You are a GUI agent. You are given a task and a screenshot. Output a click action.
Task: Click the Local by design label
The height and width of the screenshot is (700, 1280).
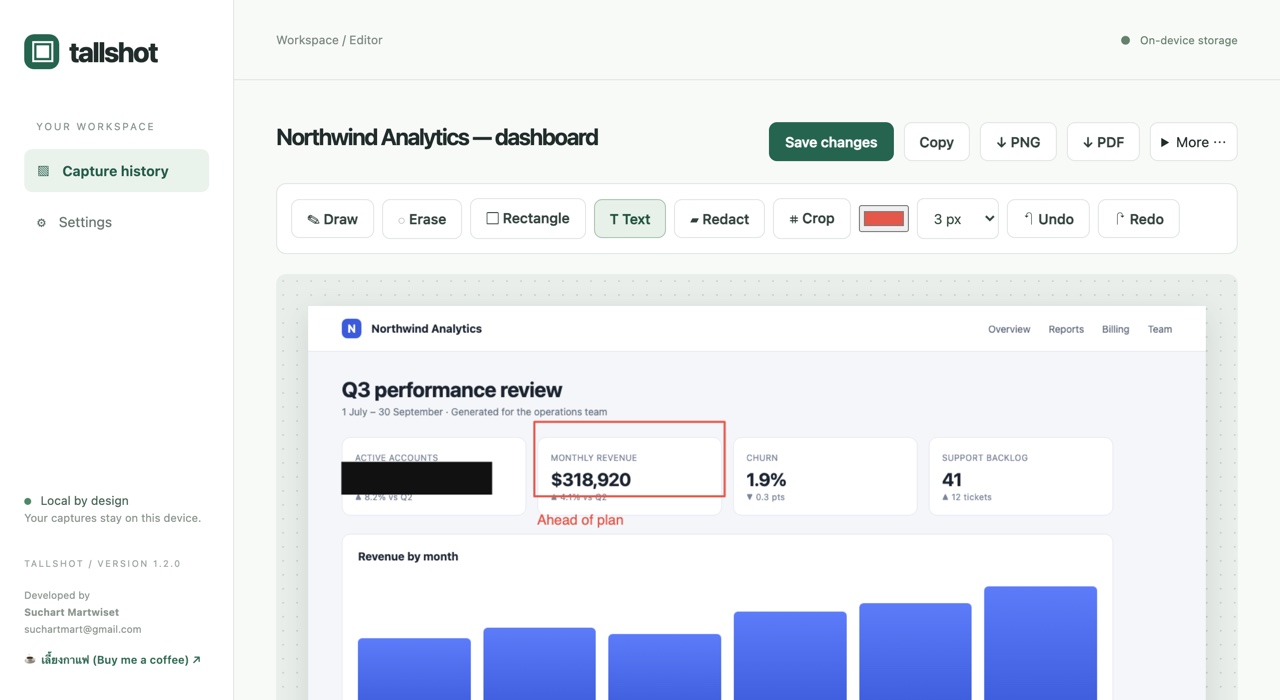pos(84,501)
